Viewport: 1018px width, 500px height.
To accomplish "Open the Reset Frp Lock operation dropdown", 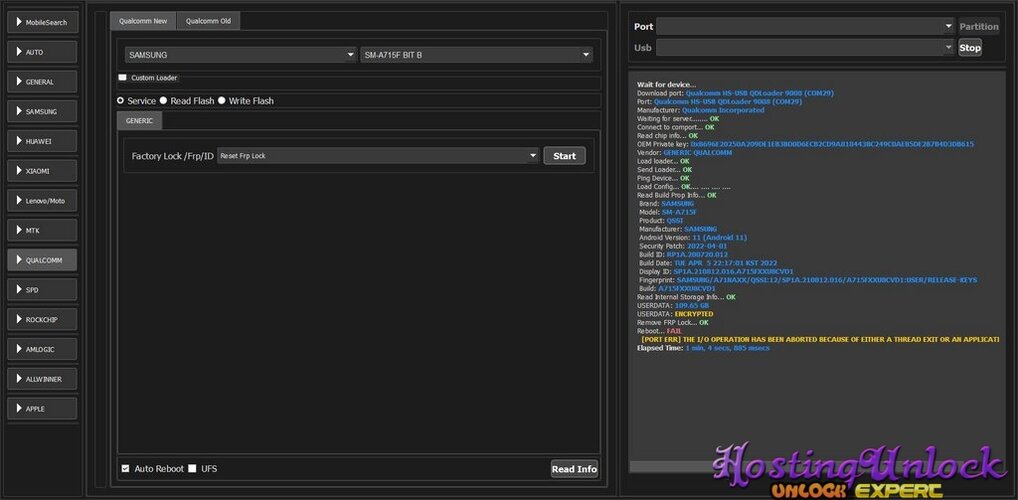I will [378, 156].
